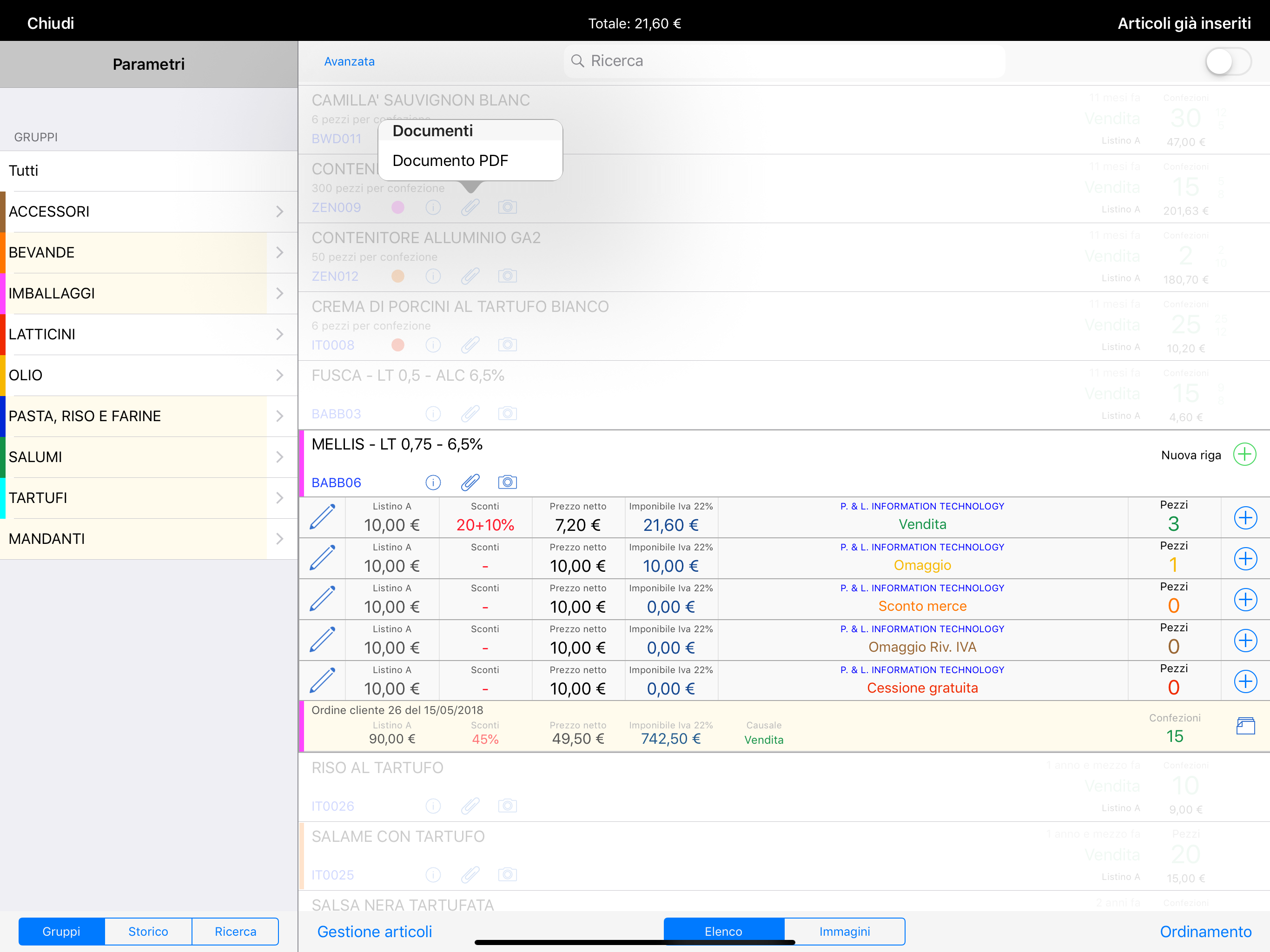The width and height of the screenshot is (1270, 952).
Task: Click pieces quantity 3 on Vendita row
Action: (x=1174, y=524)
